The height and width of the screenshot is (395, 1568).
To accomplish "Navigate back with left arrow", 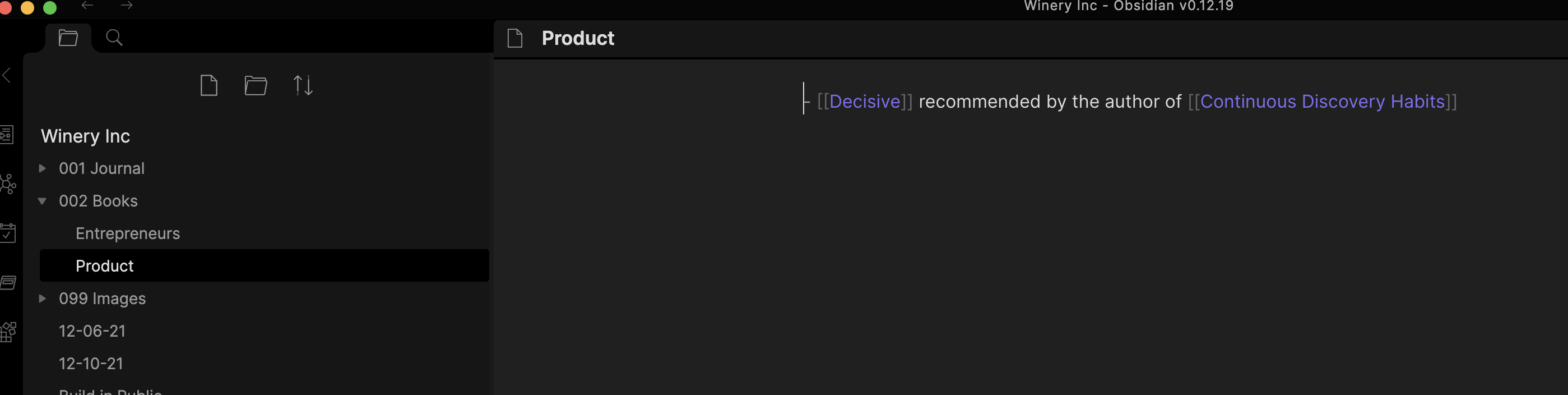I will pos(87,6).
